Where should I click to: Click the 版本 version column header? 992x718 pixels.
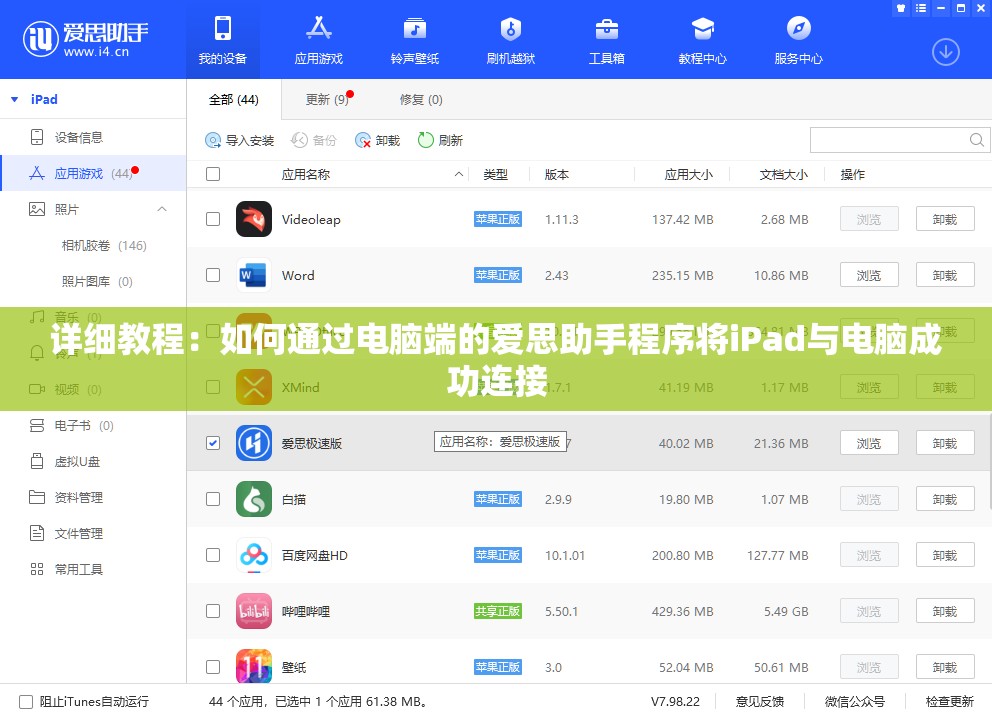tap(557, 175)
